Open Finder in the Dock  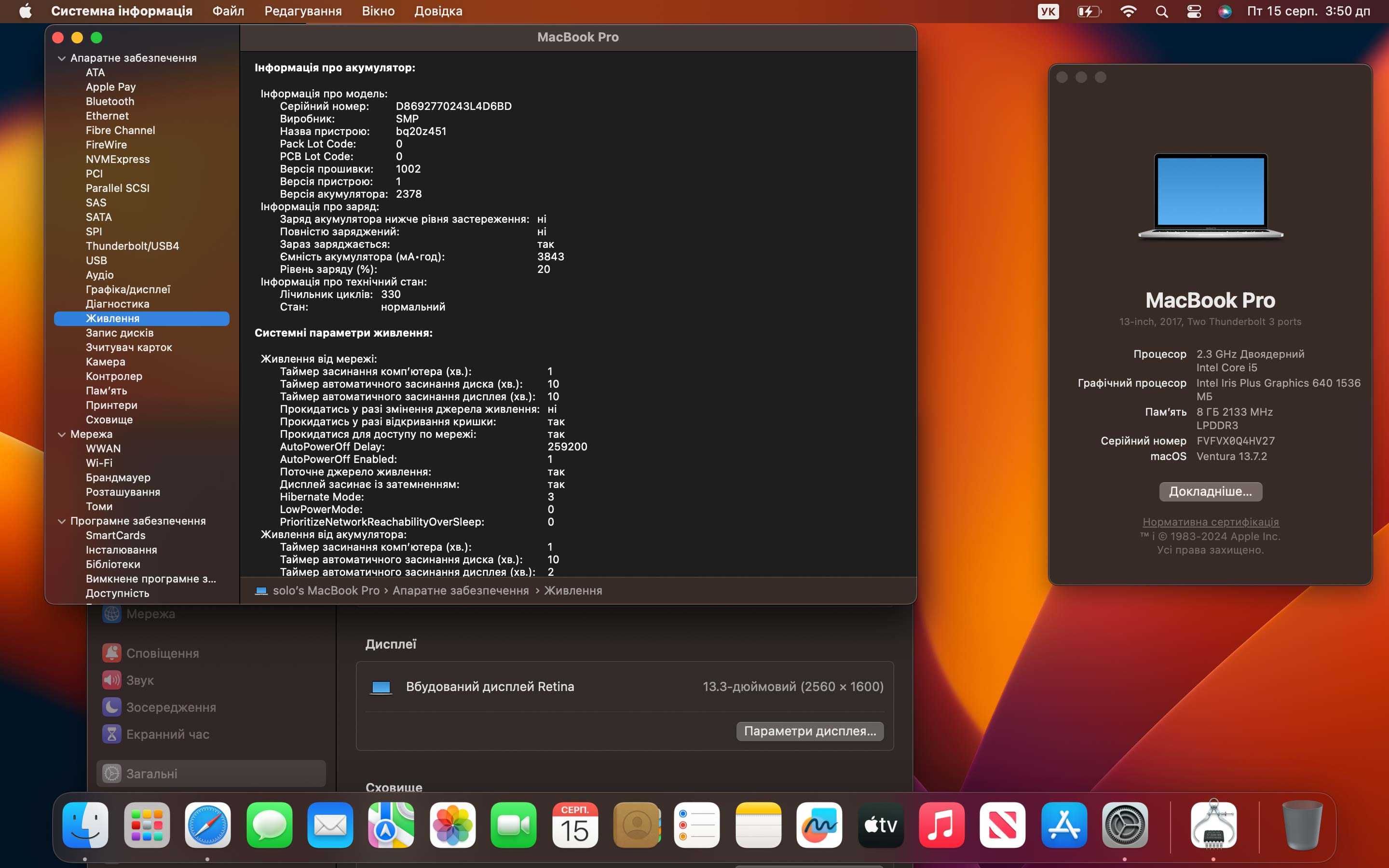tap(85, 825)
